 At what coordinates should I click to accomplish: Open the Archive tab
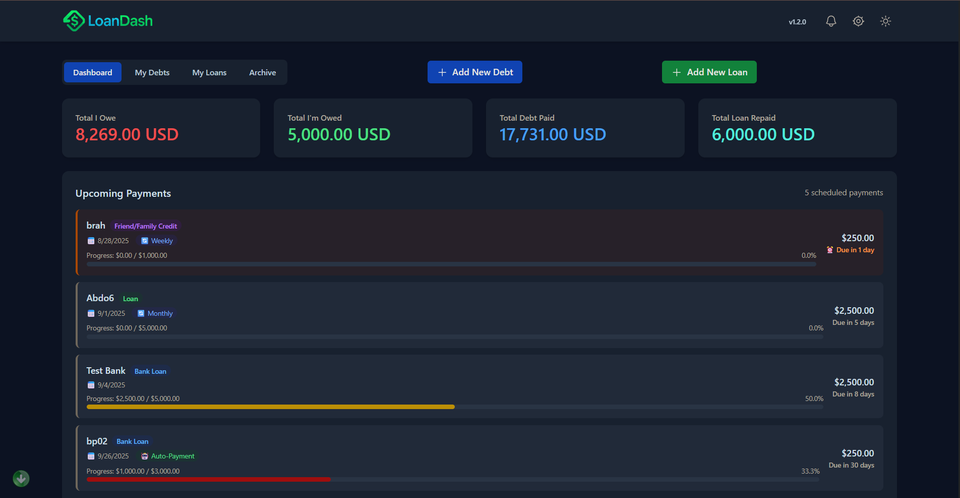click(262, 72)
